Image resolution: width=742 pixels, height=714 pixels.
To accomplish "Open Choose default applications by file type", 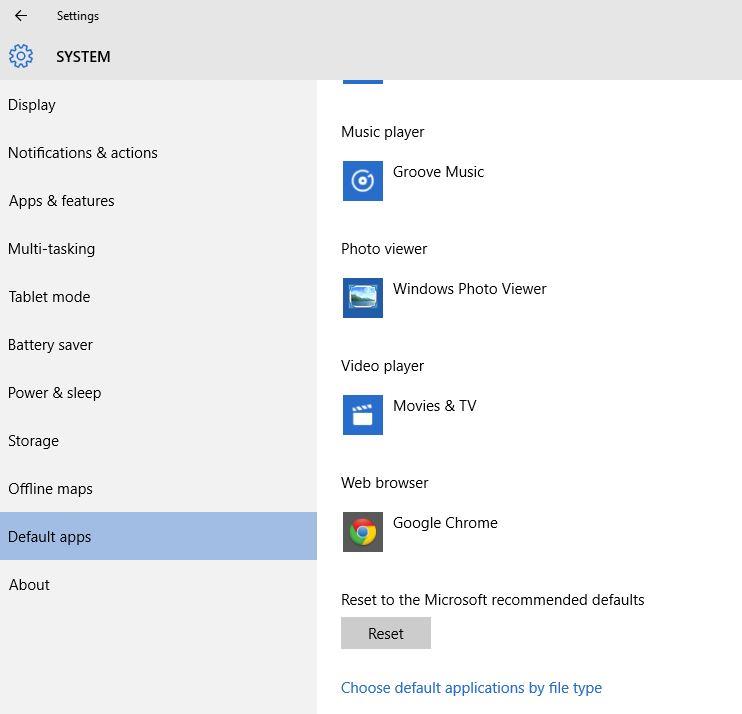I will [471, 688].
